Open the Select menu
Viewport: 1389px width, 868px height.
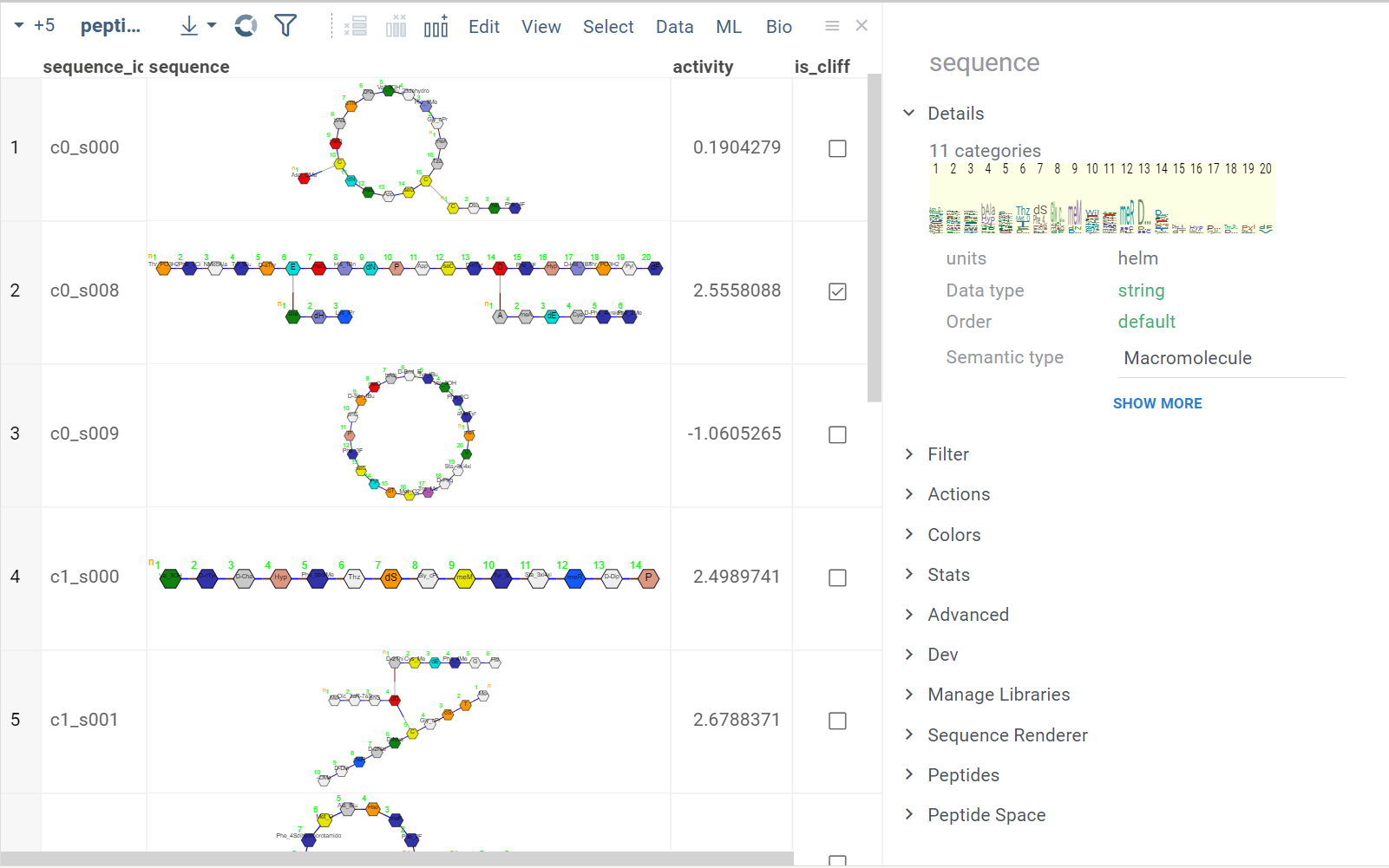pyautogui.click(x=608, y=27)
